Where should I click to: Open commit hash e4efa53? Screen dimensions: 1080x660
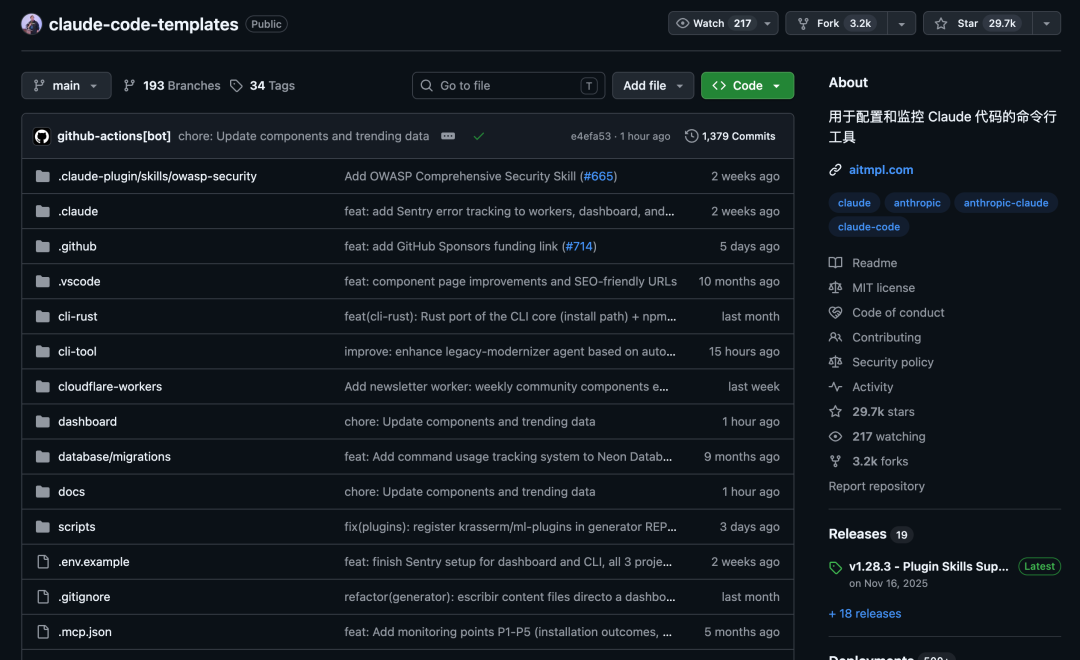click(590, 136)
